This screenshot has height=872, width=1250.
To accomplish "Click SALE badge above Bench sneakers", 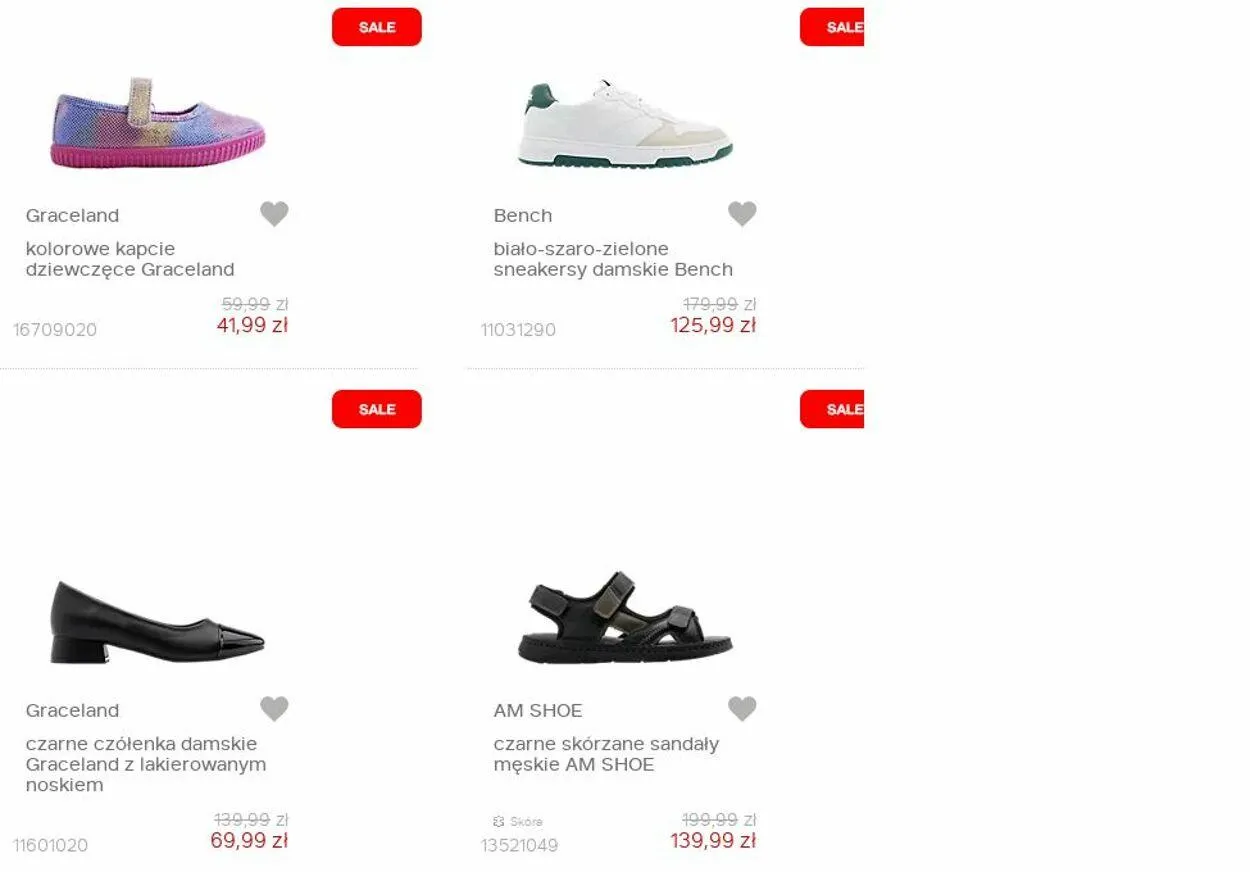I will coord(832,27).
